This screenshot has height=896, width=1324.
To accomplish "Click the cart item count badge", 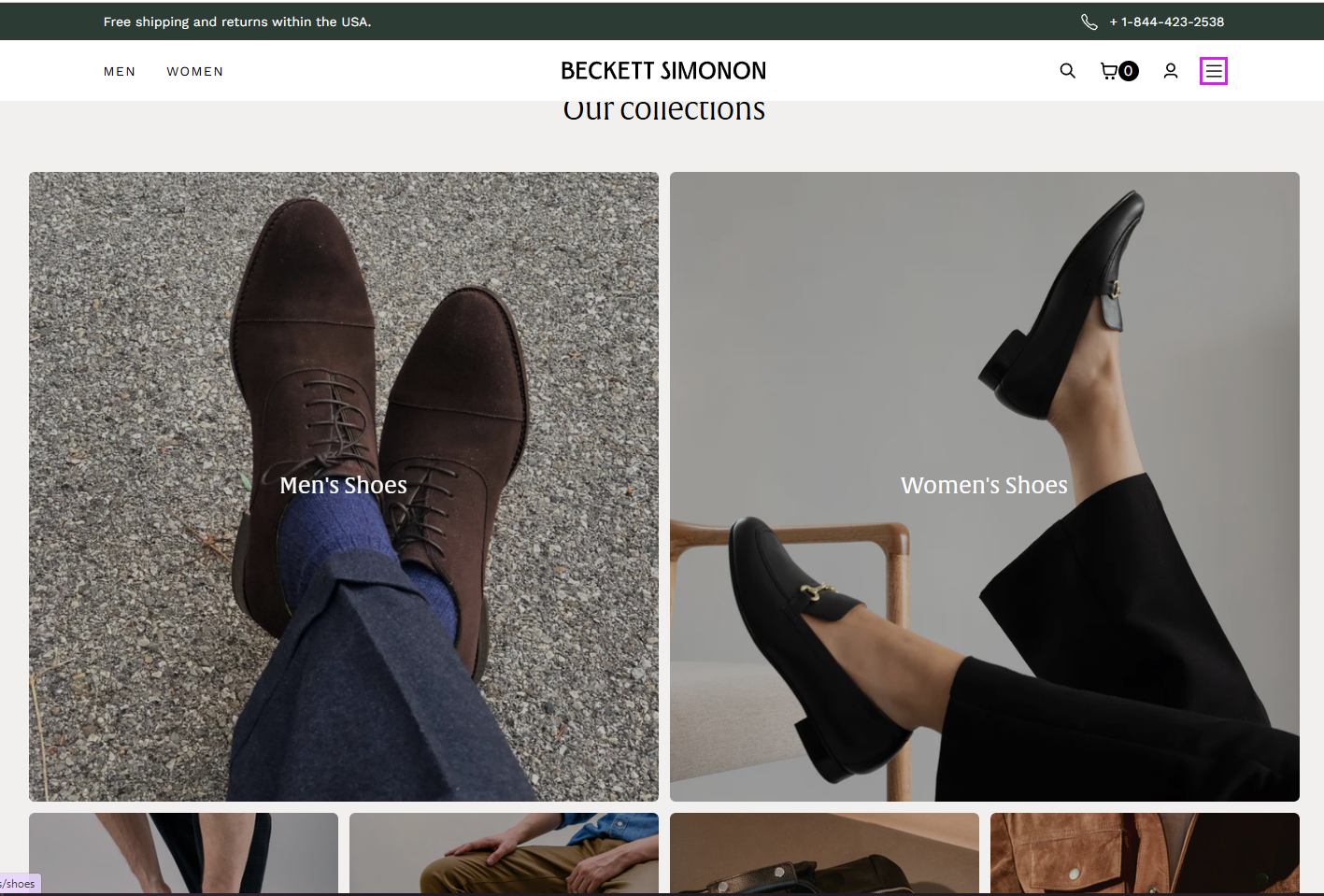I will click(x=1129, y=71).
